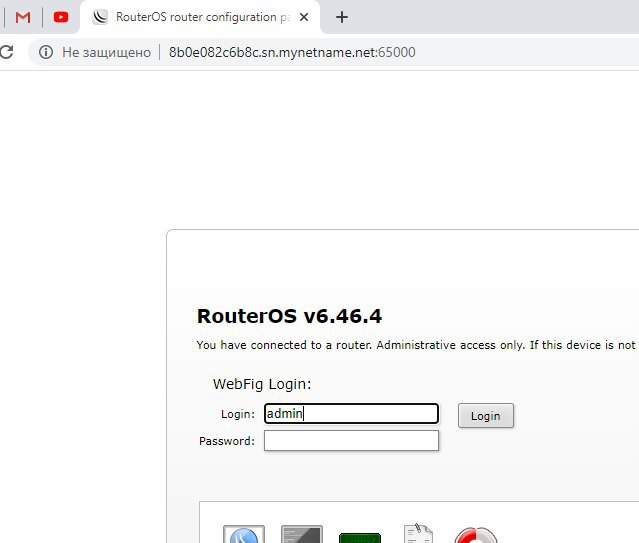The image size is (639, 543).
Task: Focus the Password field
Action: 351,441
